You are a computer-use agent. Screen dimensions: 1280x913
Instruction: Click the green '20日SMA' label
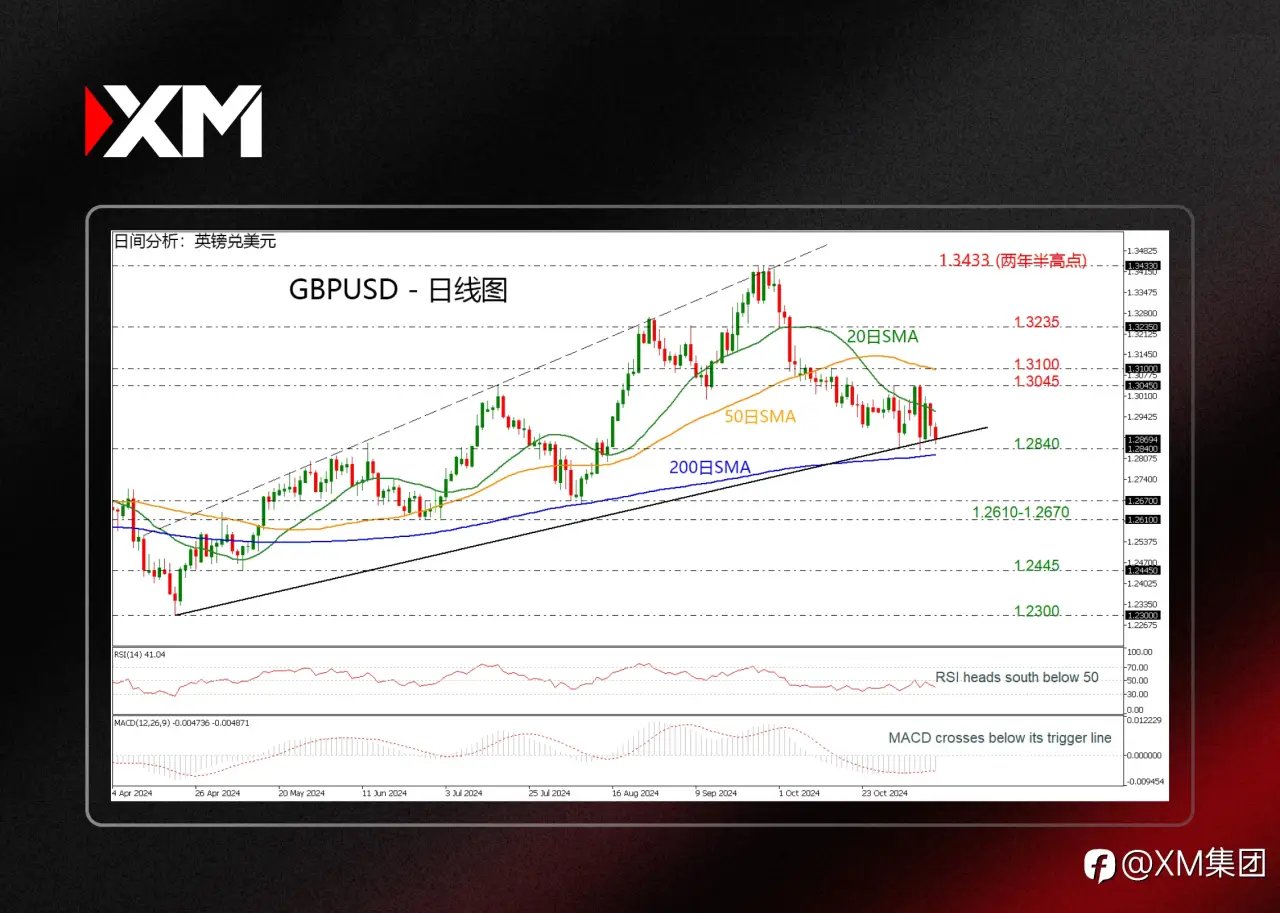click(x=884, y=337)
